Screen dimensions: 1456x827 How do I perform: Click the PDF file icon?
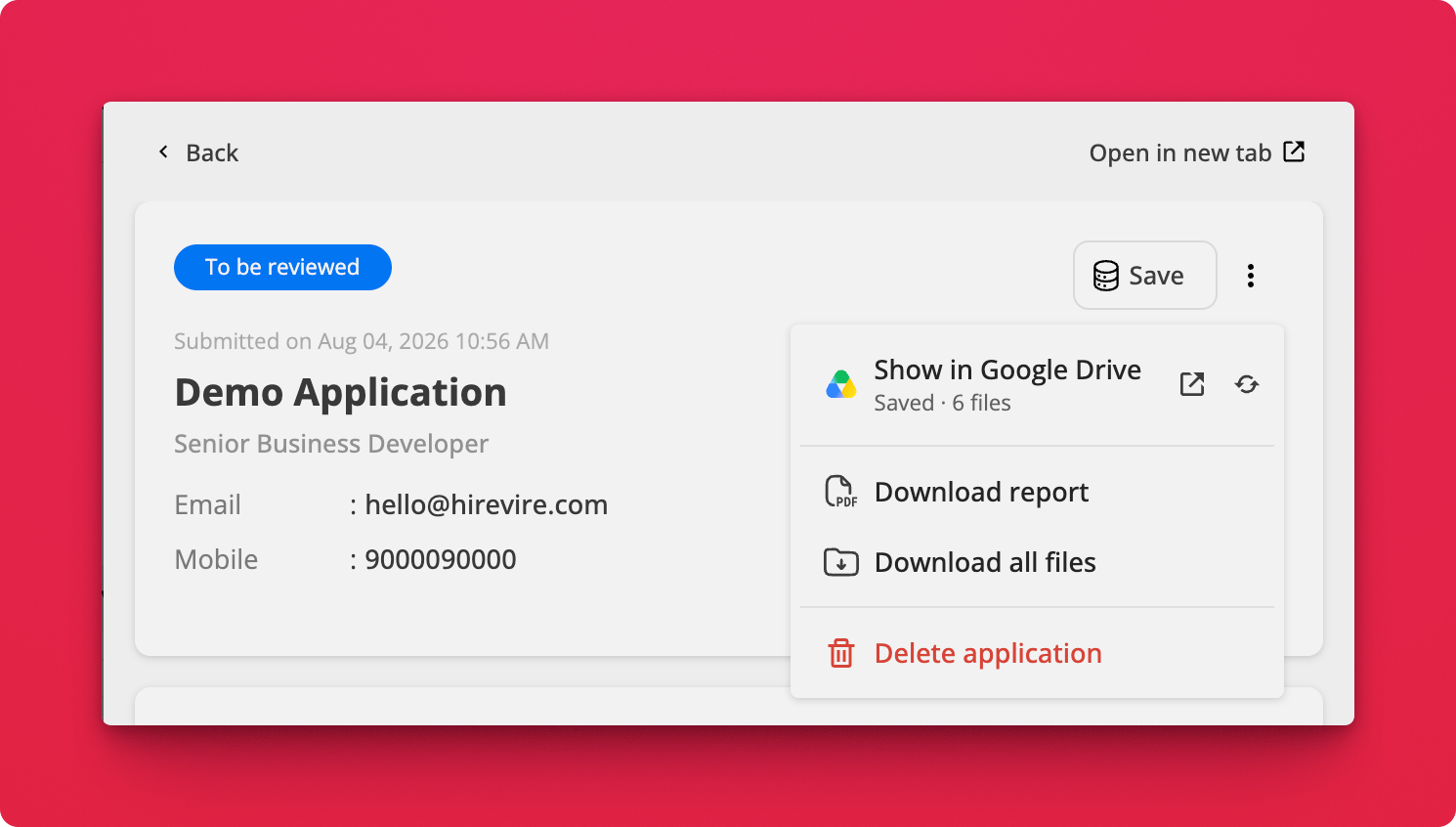[x=840, y=492]
